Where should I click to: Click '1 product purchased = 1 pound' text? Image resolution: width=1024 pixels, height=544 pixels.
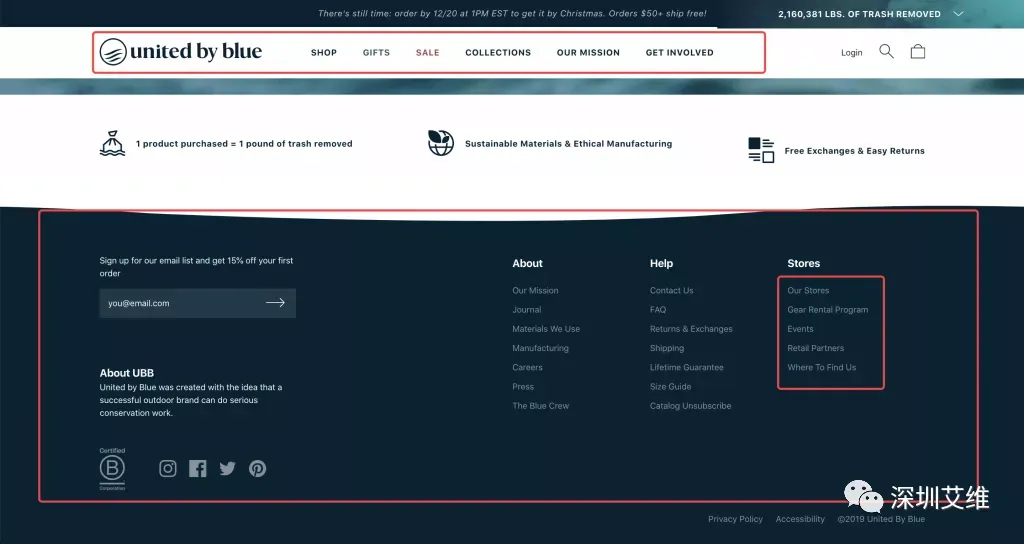coord(244,144)
